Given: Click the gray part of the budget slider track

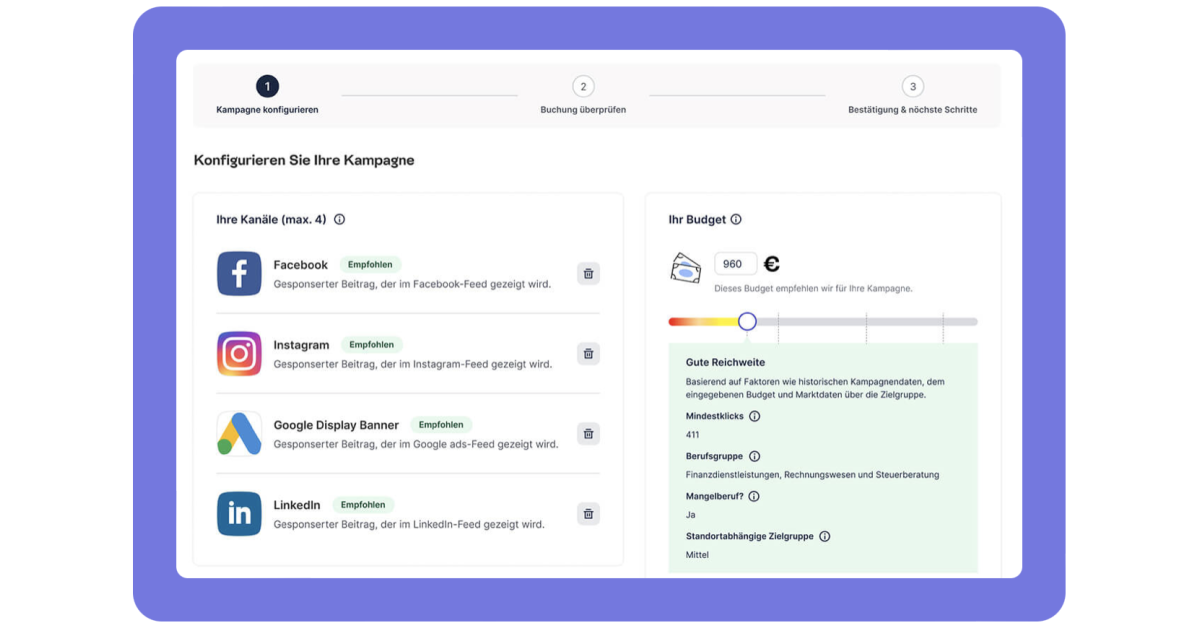Looking at the screenshot, I should click(x=866, y=321).
